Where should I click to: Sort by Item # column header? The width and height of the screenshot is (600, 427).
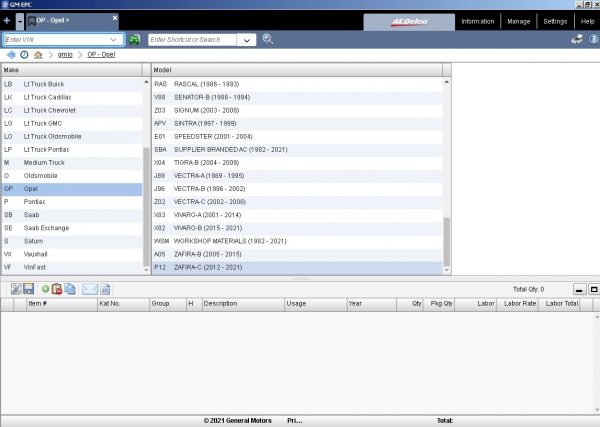click(62, 304)
